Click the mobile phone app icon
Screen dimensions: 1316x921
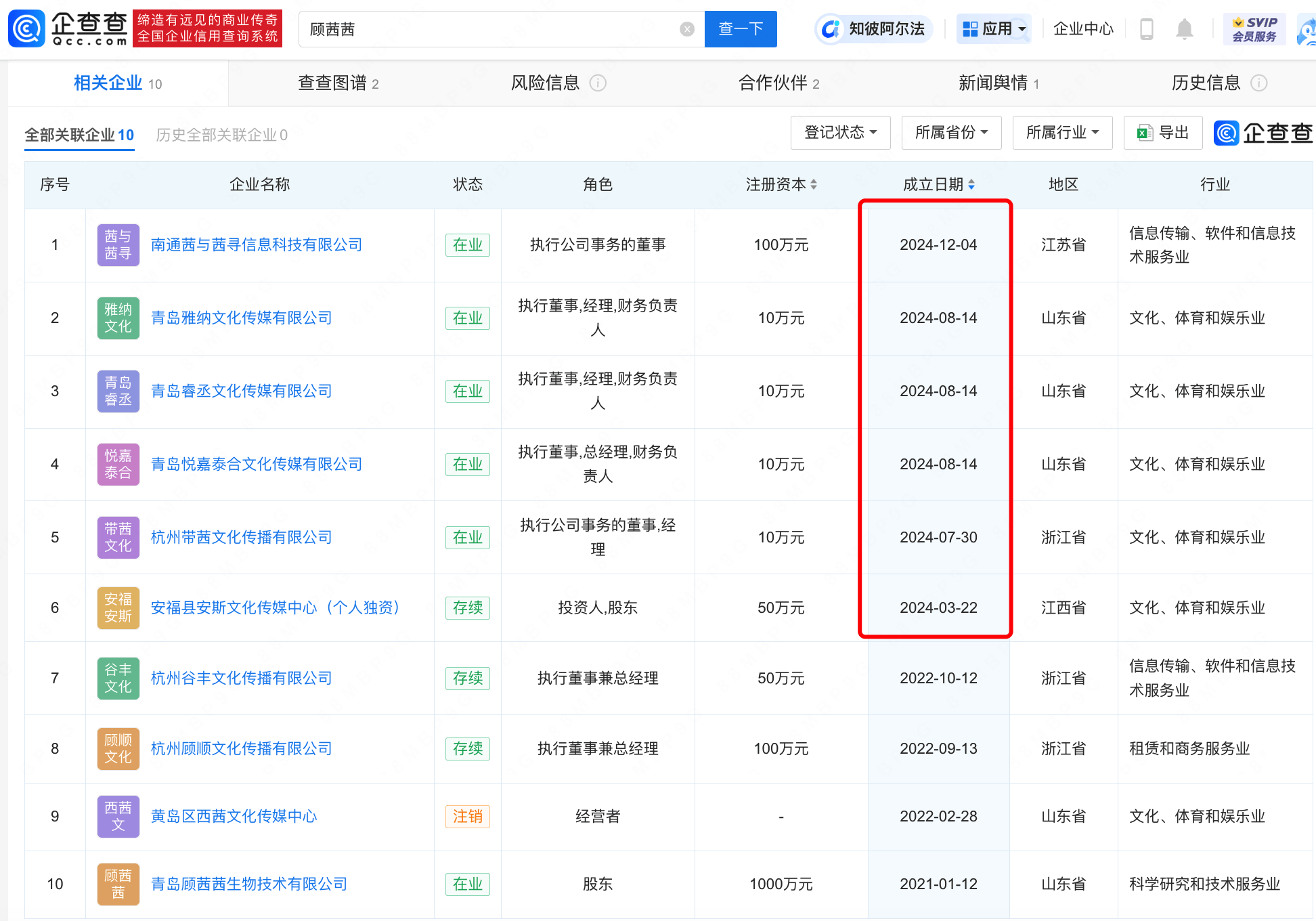1147,29
